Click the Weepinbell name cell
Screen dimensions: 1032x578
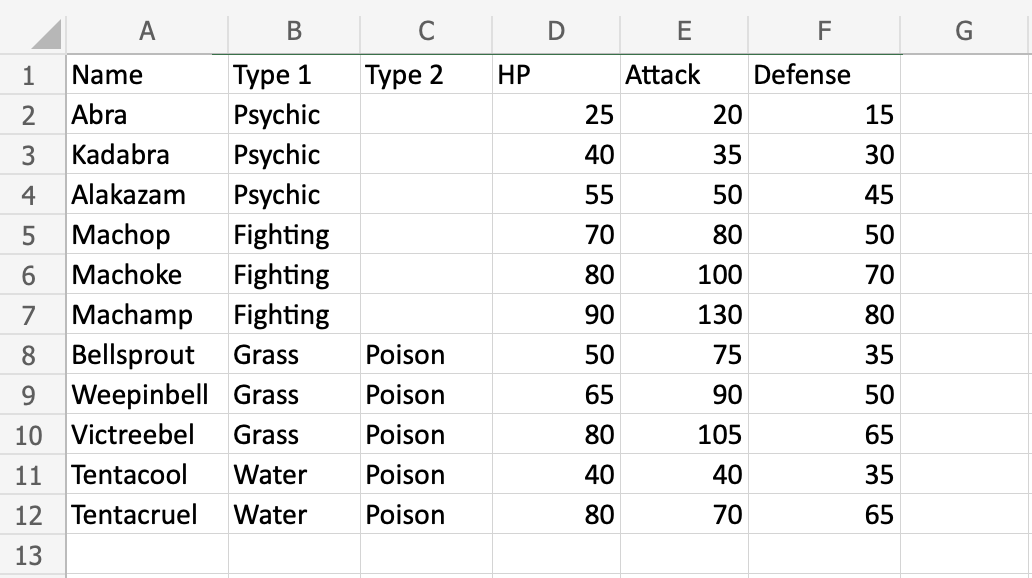click(147, 395)
